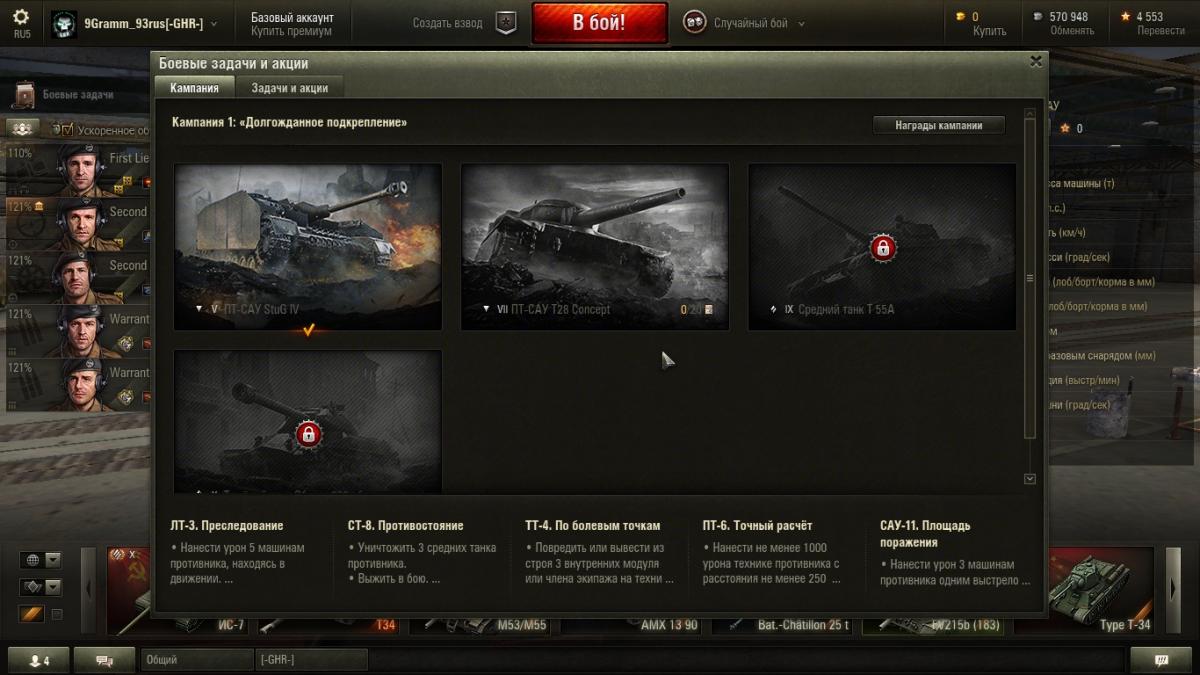The height and width of the screenshot is (675, 1200).
Task: Click the campaign list scrollbar
Action: coord(1030,277)
